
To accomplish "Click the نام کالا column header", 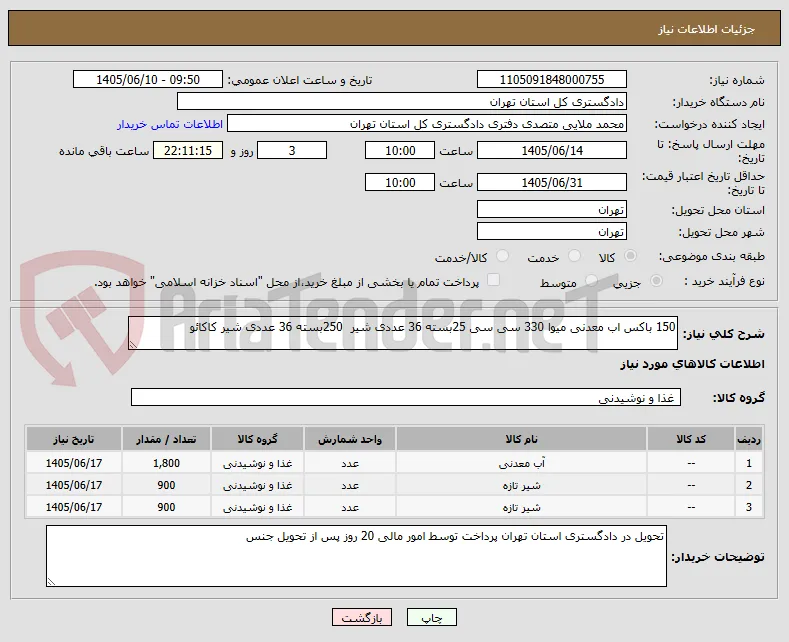I will pyautogui.click(x=521, y=439).
